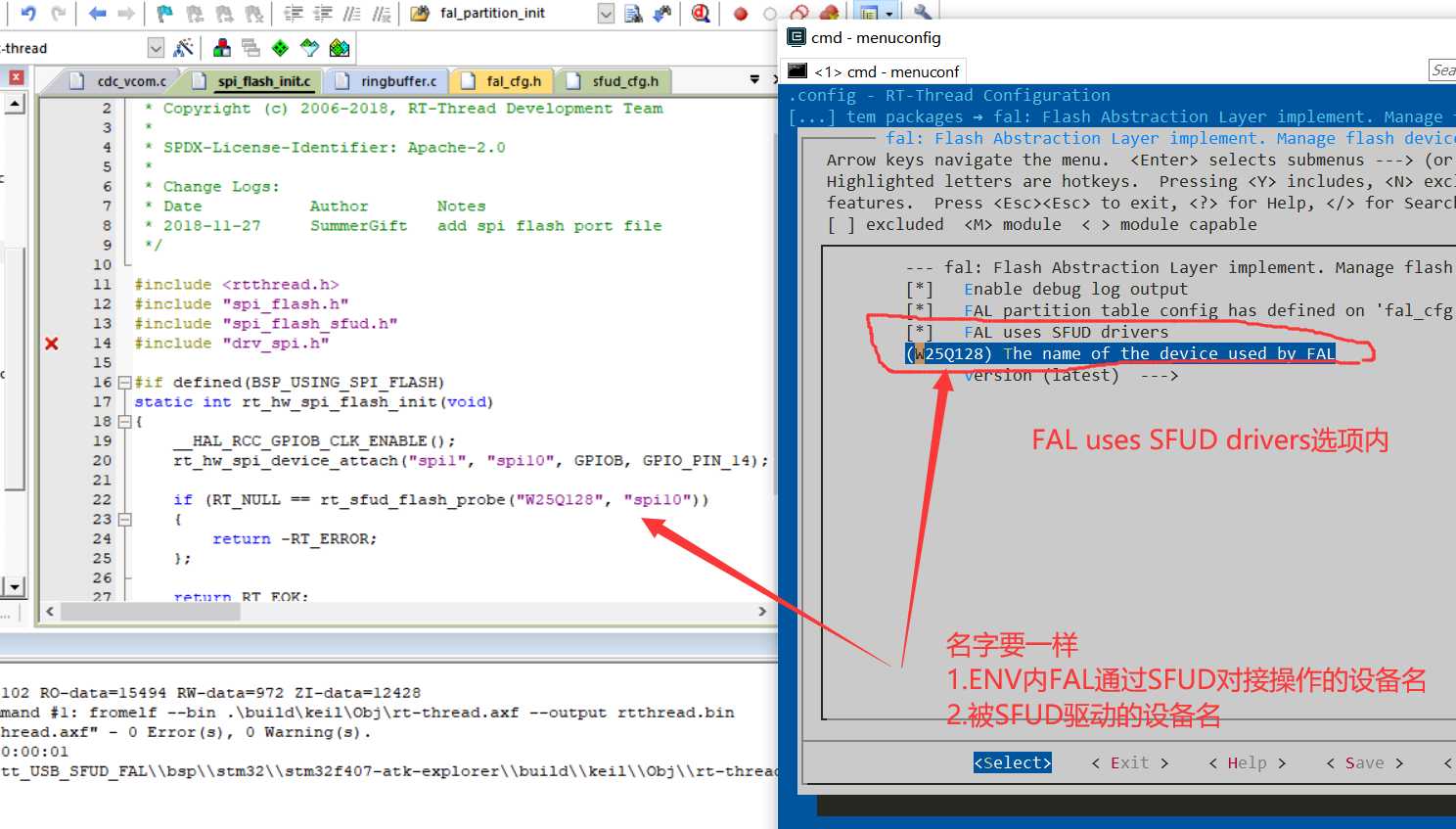Uncomment the selection with the uncomment icon
The width and height of the screenshot is (1456, 829).
382,13
